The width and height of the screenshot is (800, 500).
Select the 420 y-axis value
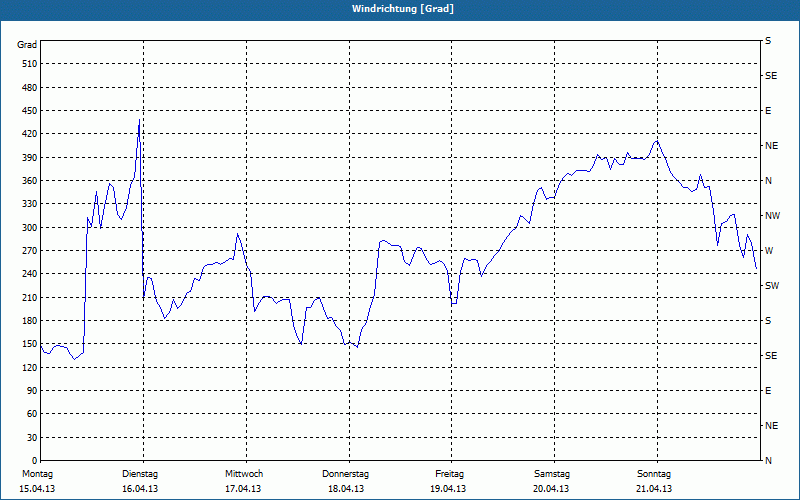[x=30, y=134]
